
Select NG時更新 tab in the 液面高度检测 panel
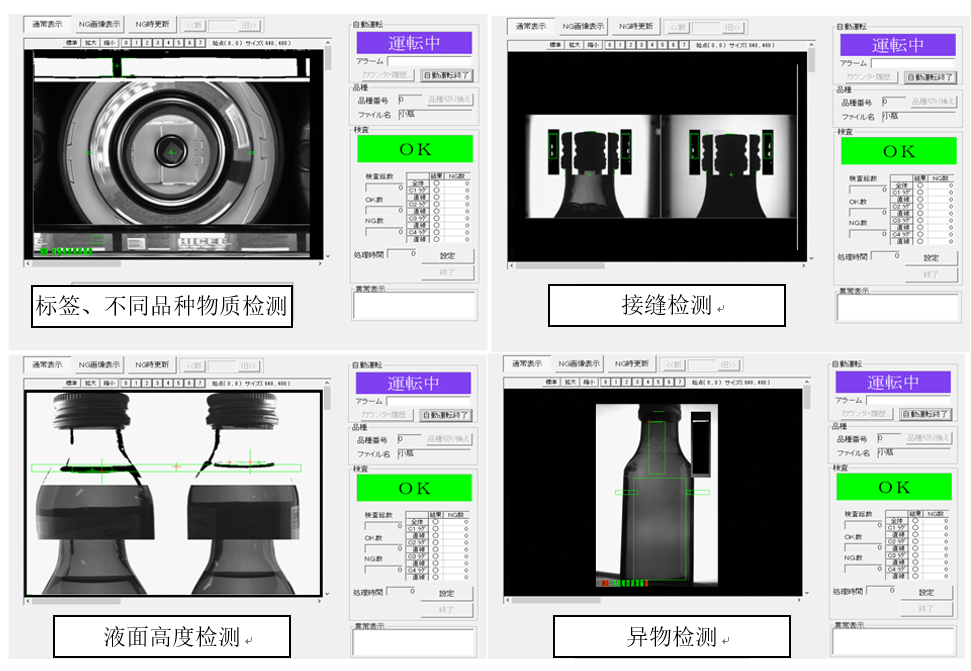(152, 365)
